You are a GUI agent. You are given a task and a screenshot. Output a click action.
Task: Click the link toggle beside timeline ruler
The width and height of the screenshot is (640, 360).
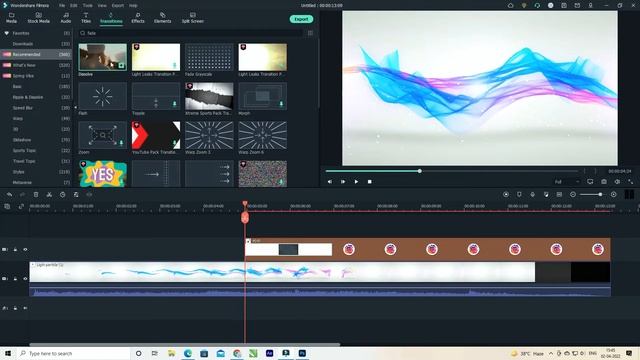point(21,207)
